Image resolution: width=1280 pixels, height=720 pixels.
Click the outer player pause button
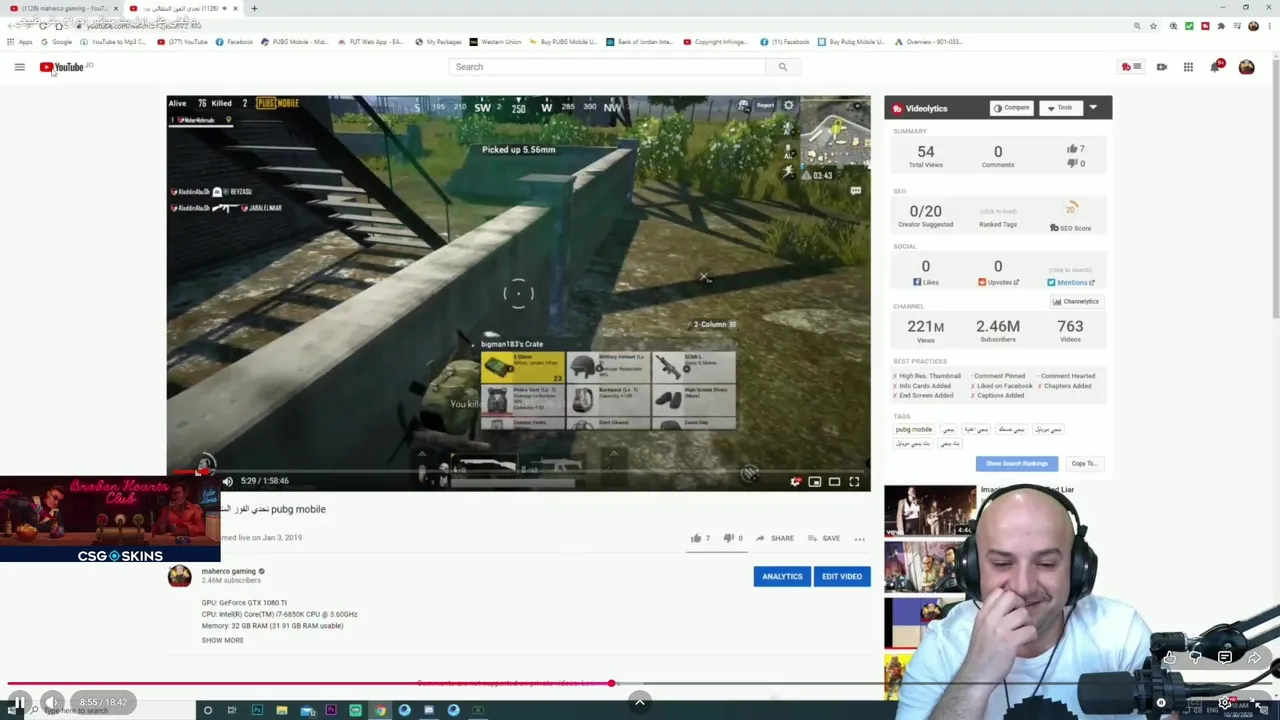coord(18,703)
